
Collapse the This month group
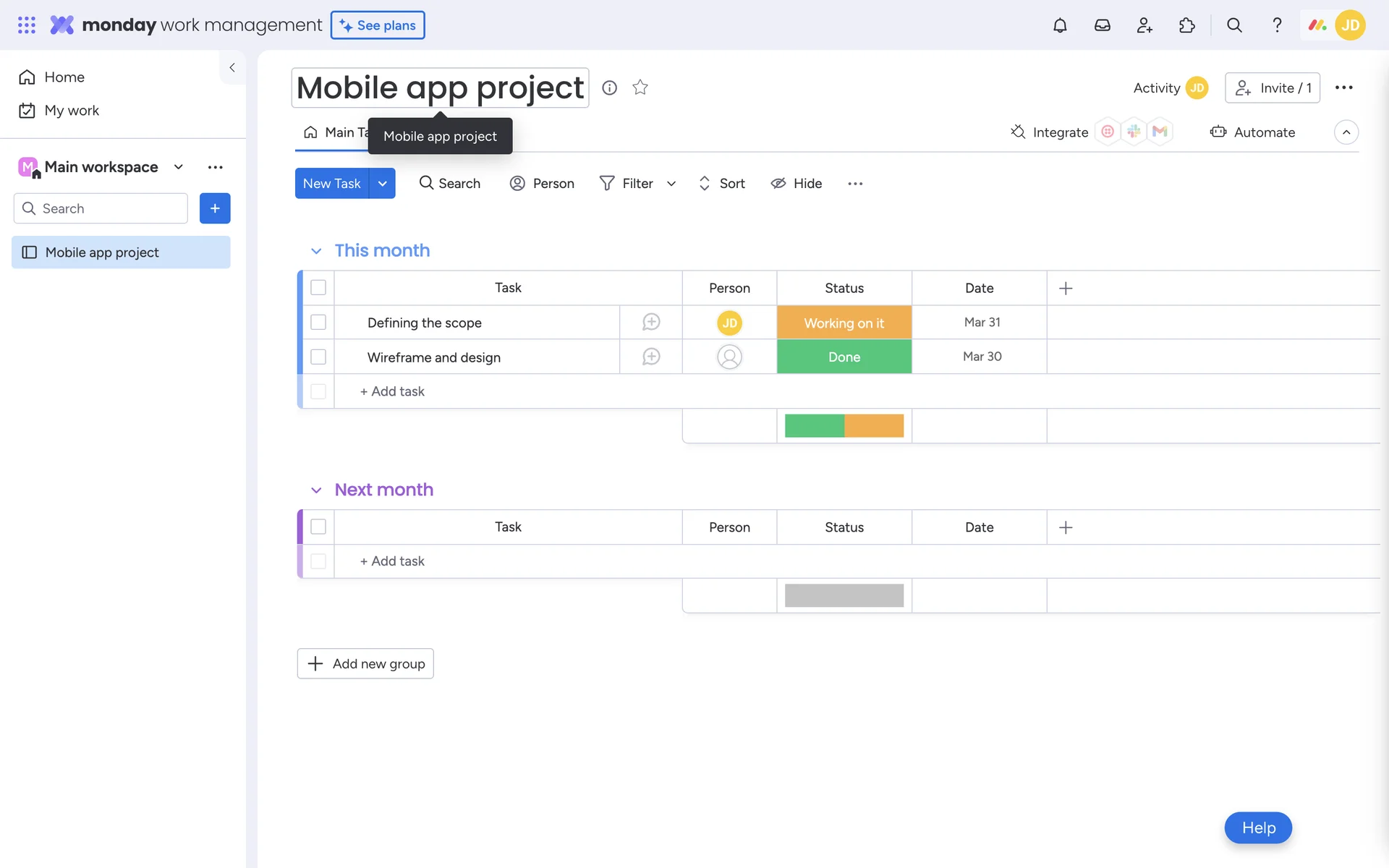tap(316, 251)
